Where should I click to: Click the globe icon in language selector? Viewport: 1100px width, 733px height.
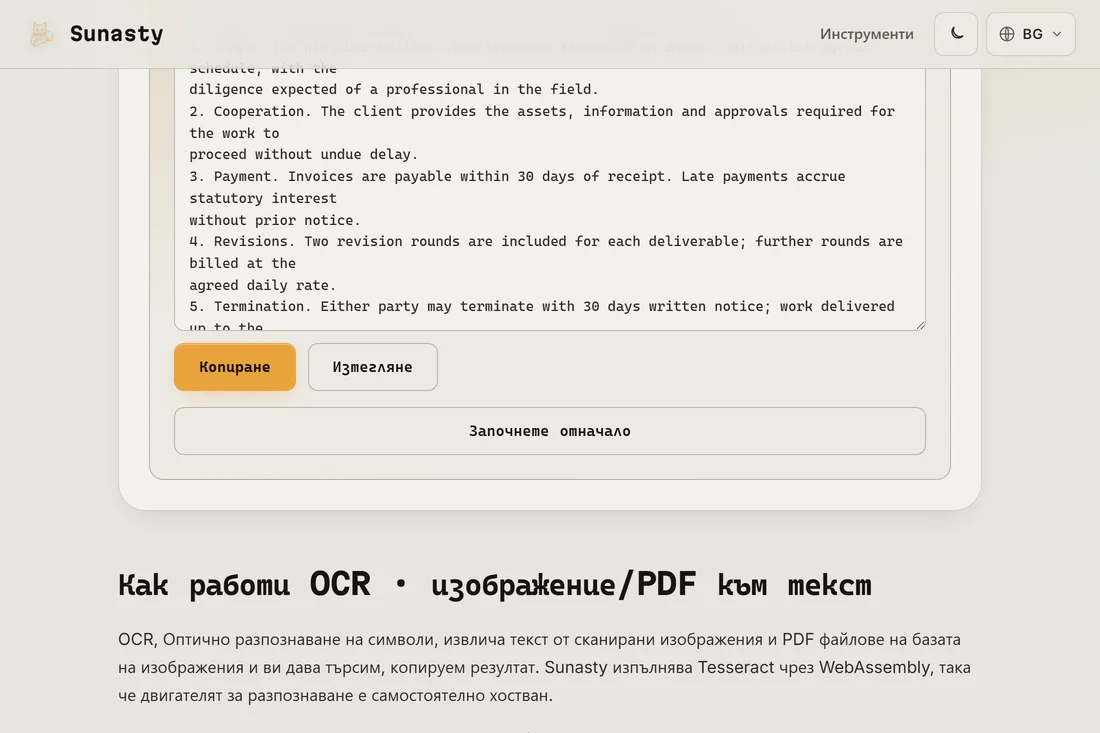point(1007,34)
